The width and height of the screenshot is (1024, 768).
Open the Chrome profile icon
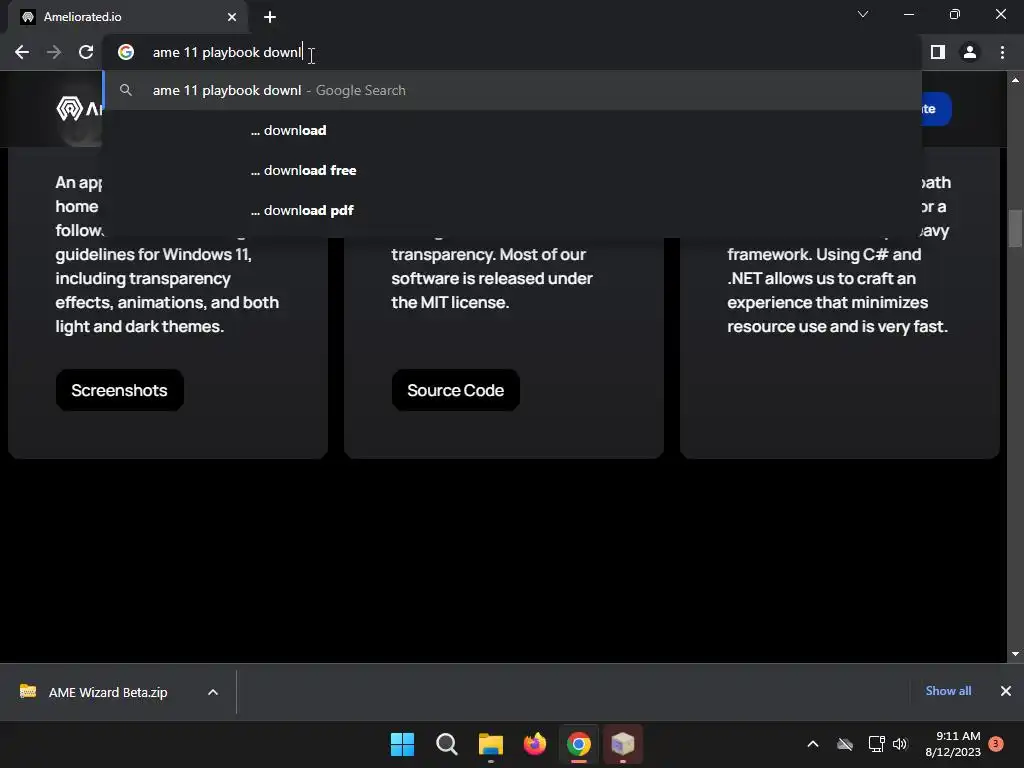click(970, 52)
